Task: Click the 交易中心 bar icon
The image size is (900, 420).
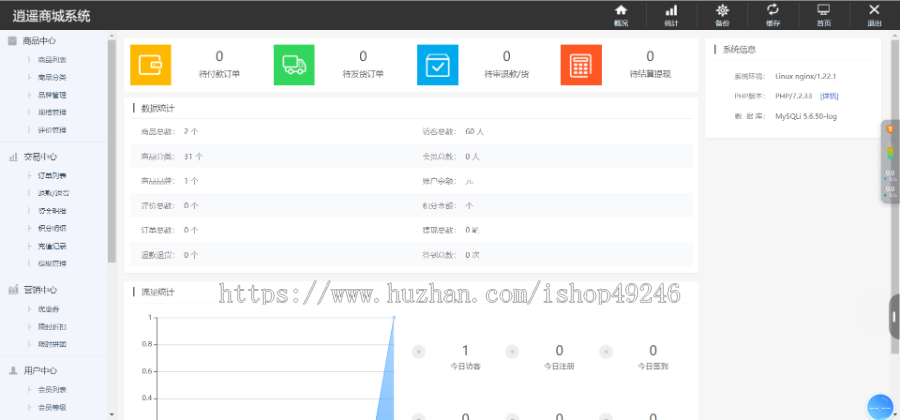Action: tap(13, 157)
